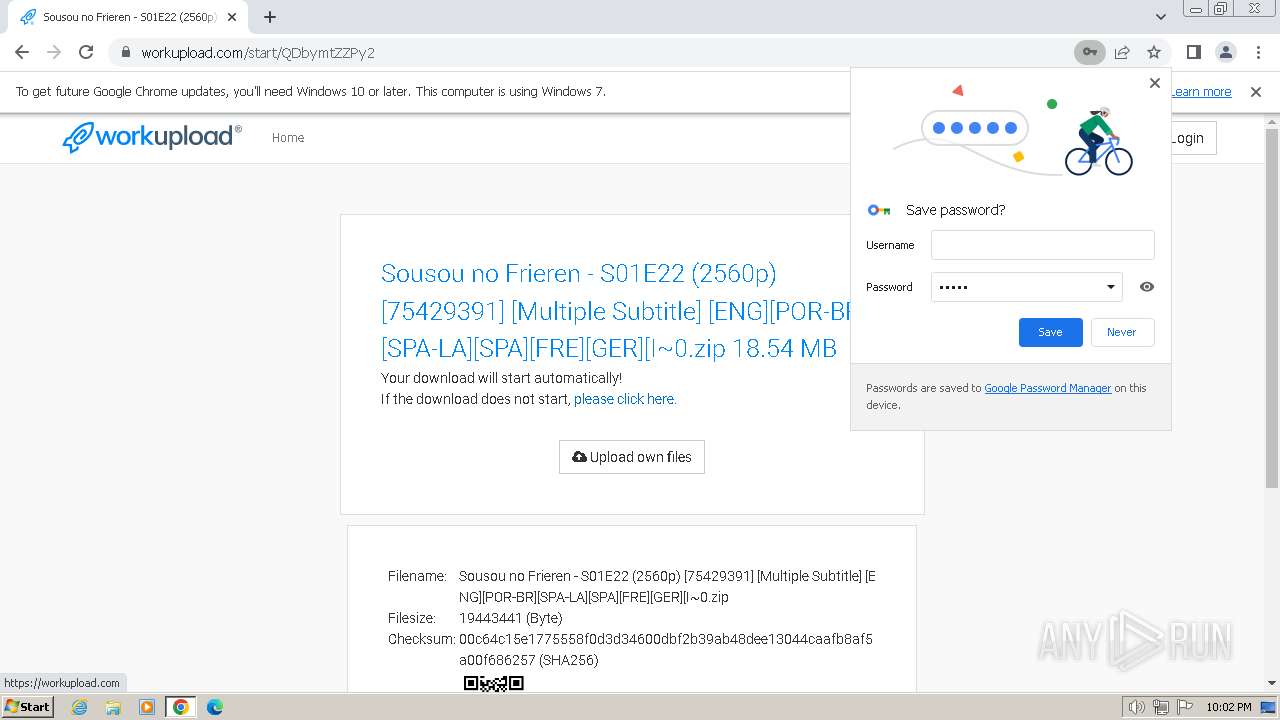Open File Explorer from taskbar
The image size is (1280, 720).
113,707
